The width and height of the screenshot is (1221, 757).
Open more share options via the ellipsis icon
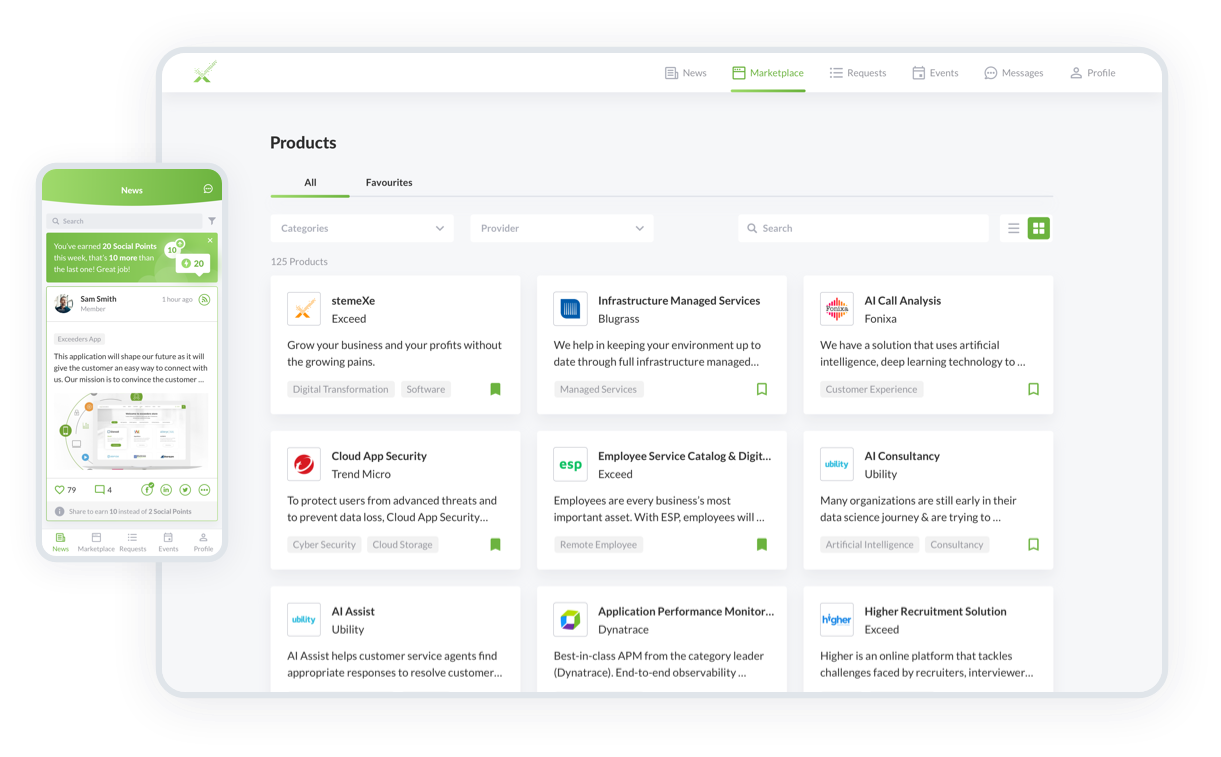(204, 490)
